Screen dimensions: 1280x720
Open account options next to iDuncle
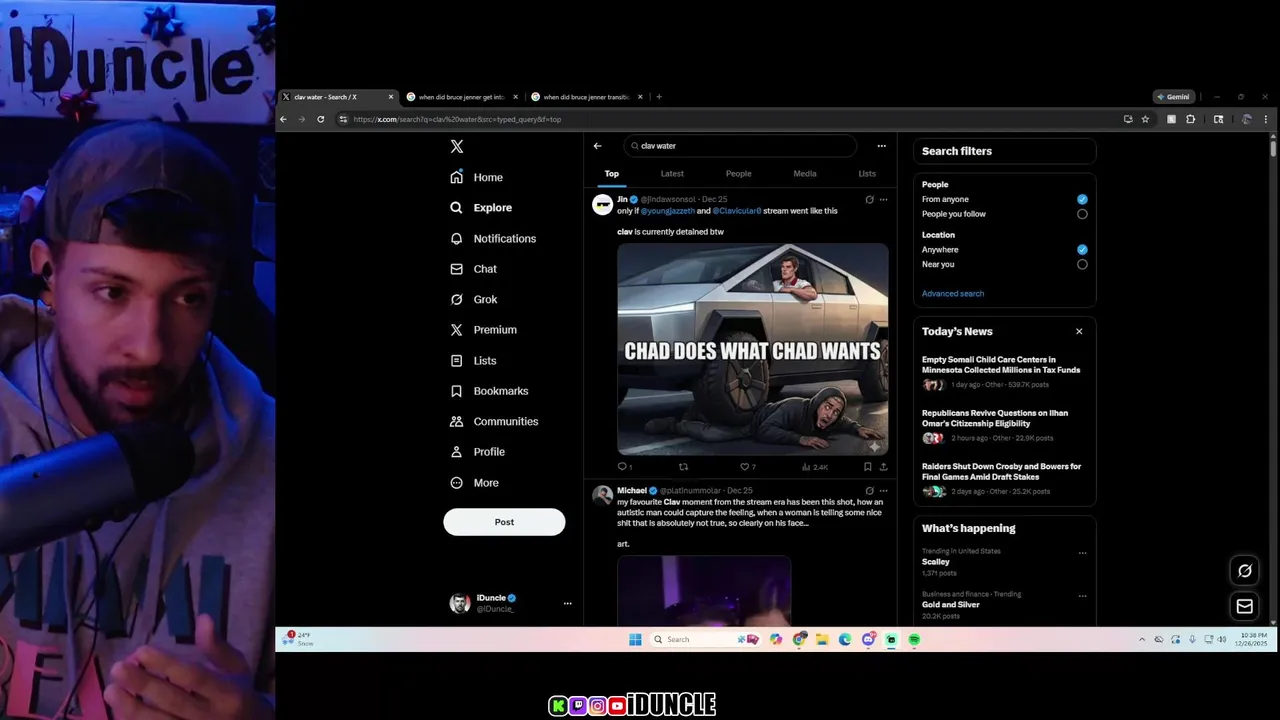(567, 603)
